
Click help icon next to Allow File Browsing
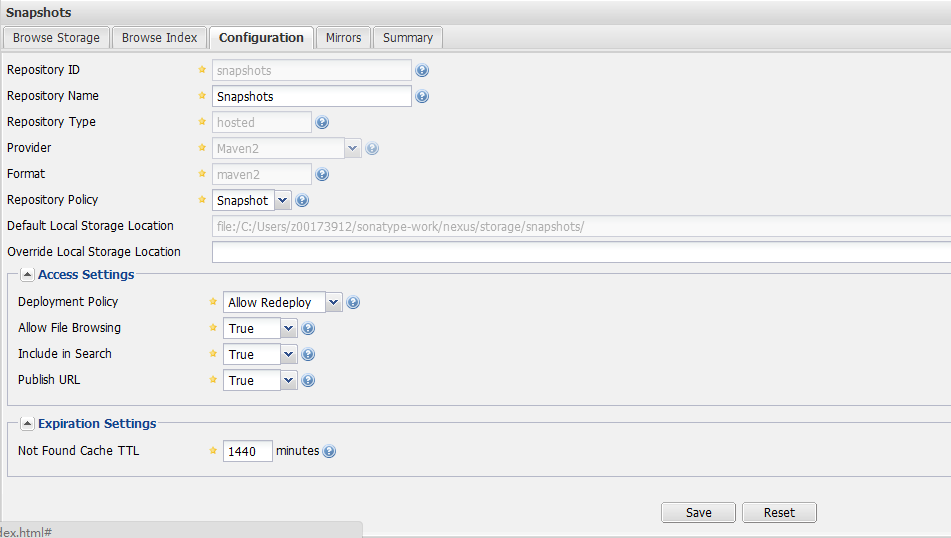point(308,329)
